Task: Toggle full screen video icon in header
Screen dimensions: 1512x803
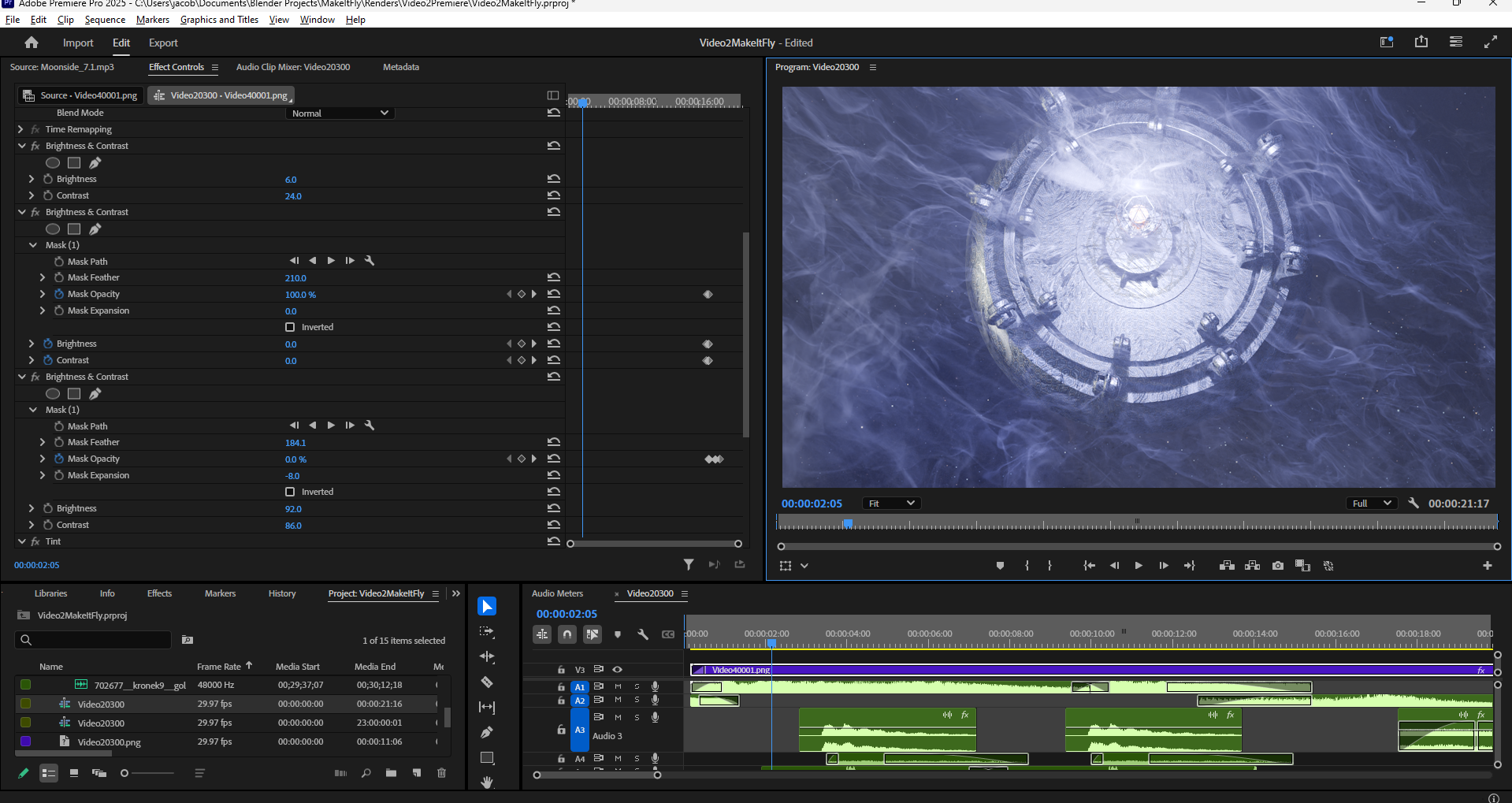Action: point(1491,42)
